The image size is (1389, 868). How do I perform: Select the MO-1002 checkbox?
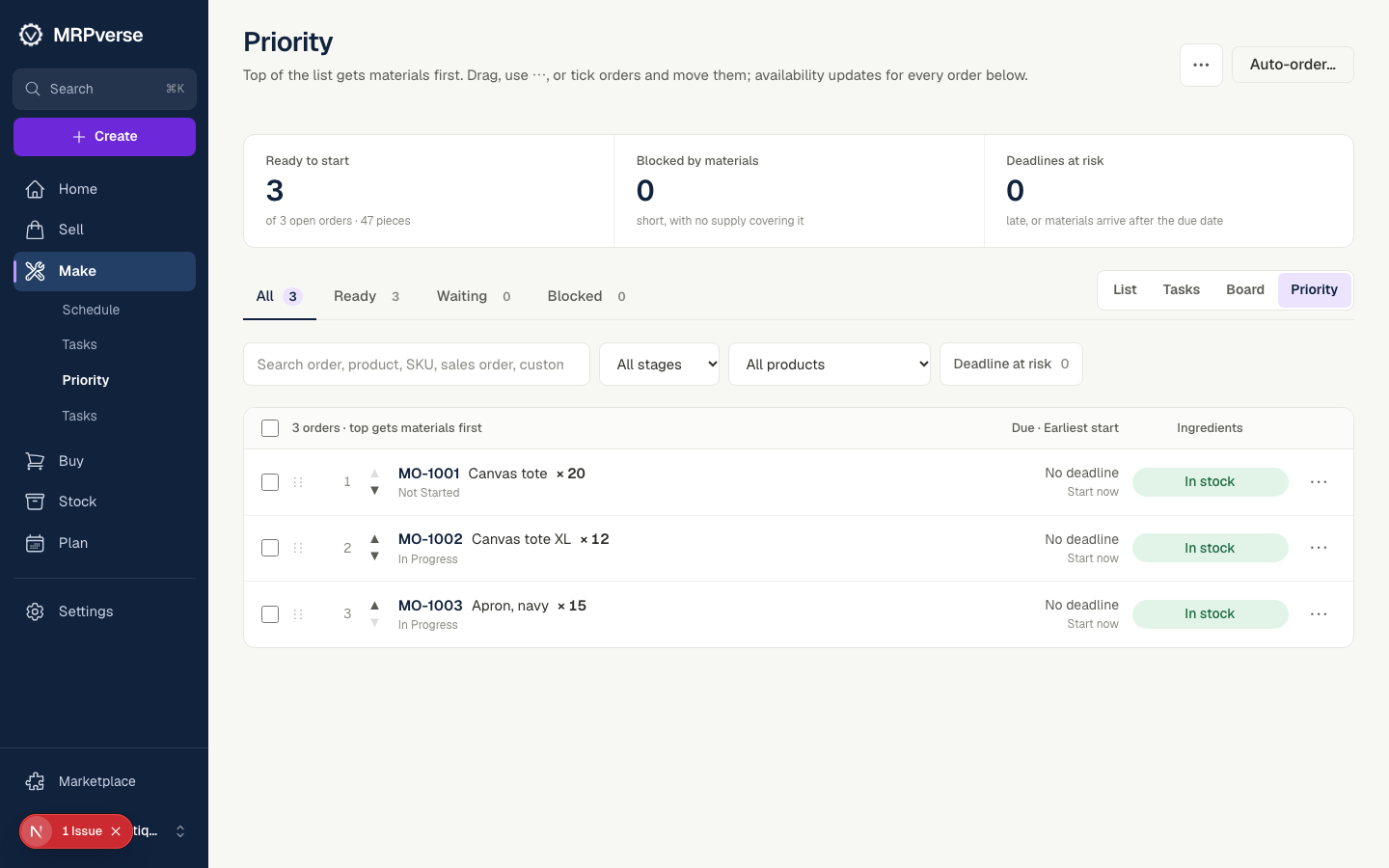tap(270, 548)
